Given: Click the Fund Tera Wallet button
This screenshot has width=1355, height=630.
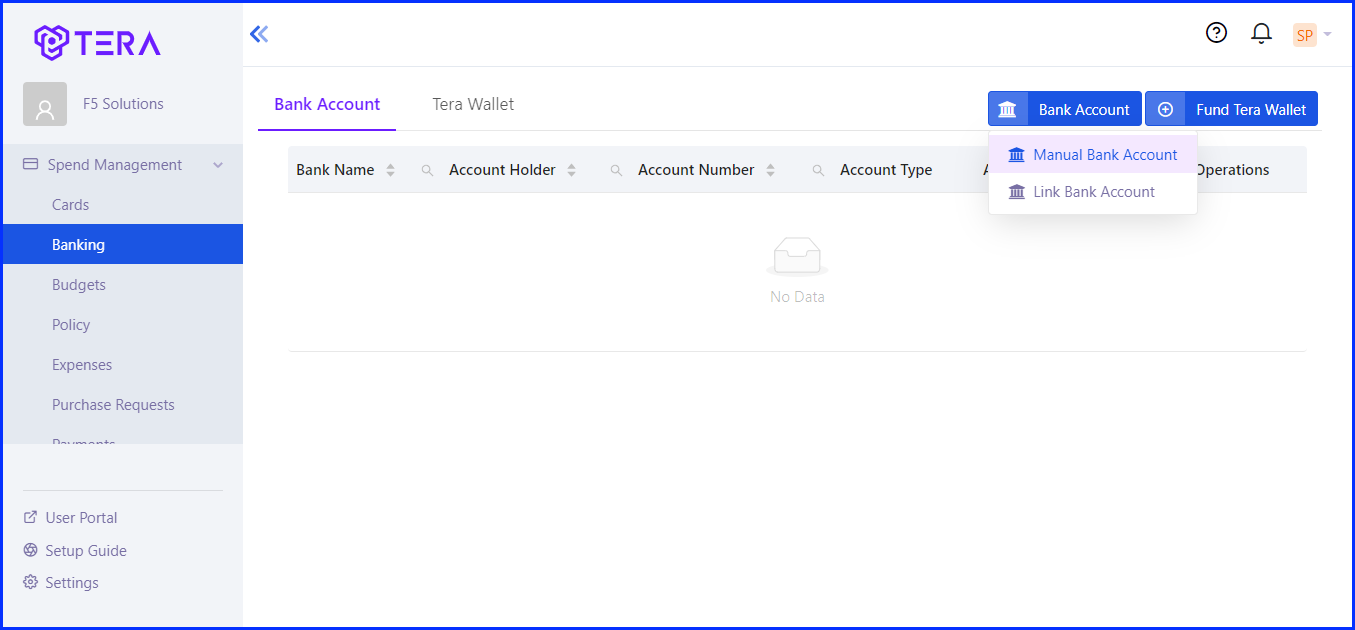Looking at the screenshot, I should [x=1231, y=109].
